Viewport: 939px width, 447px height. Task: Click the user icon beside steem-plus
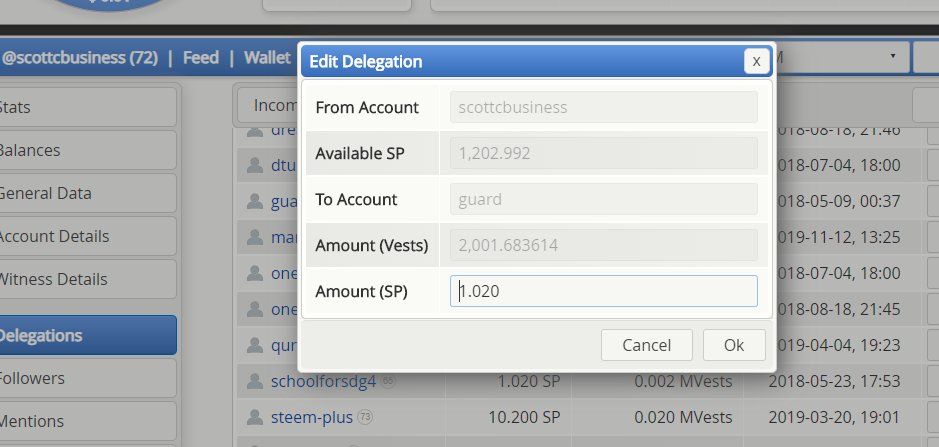point(255,417)
